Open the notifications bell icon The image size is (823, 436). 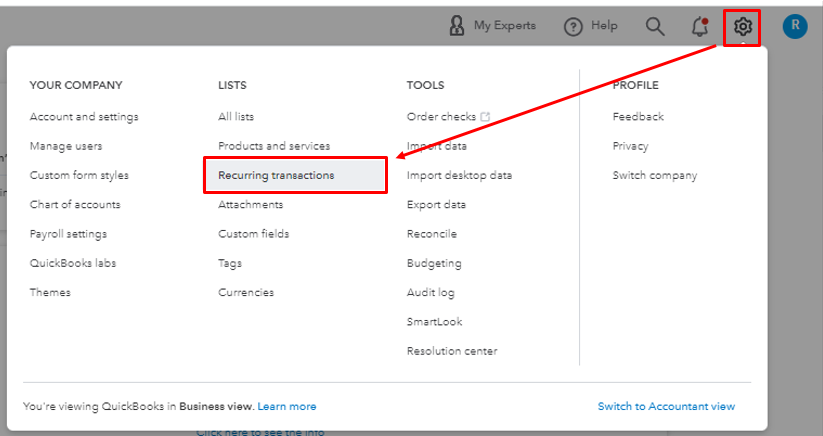pos(700,27)
